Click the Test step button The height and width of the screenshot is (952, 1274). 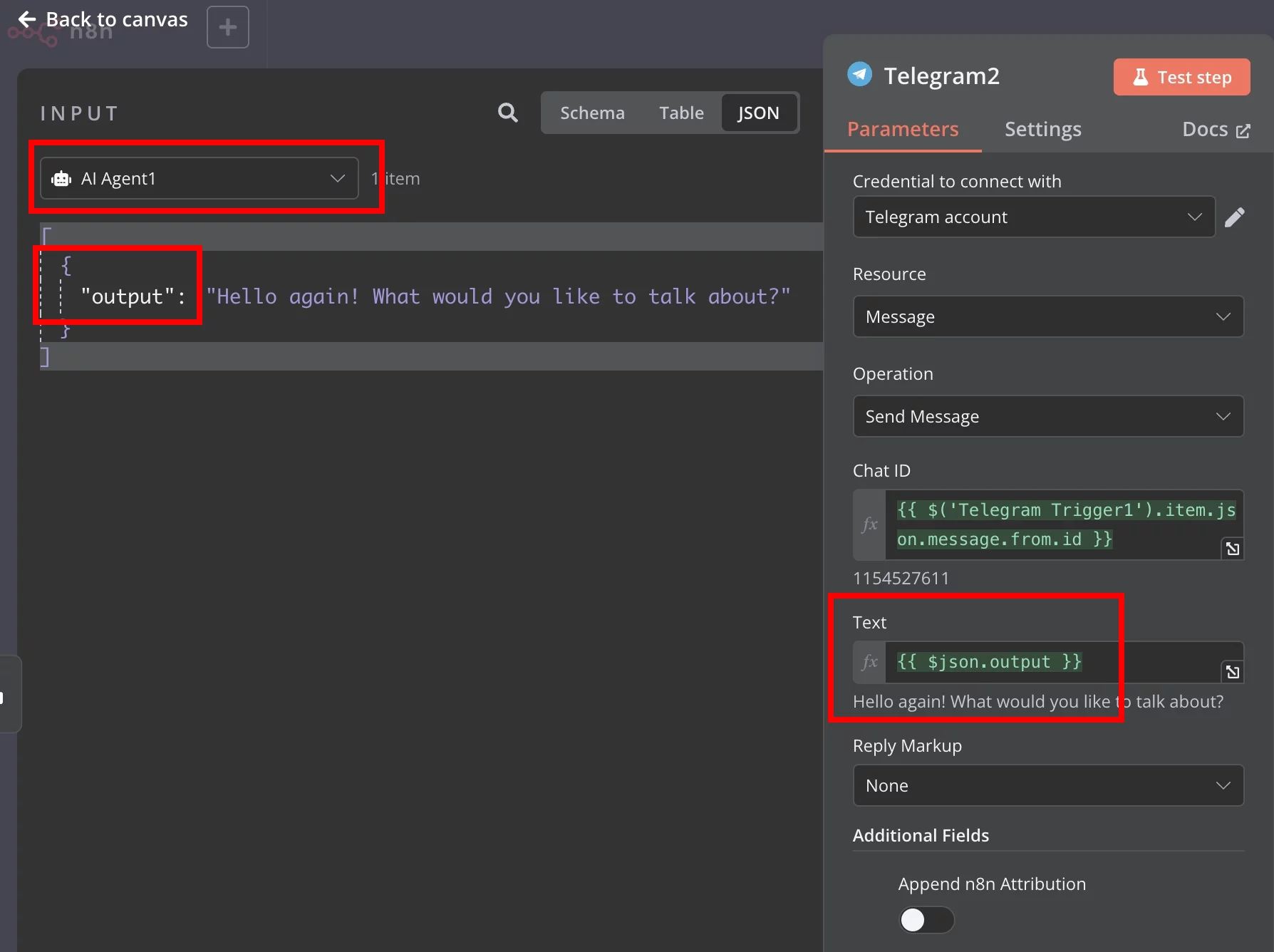1181,77
